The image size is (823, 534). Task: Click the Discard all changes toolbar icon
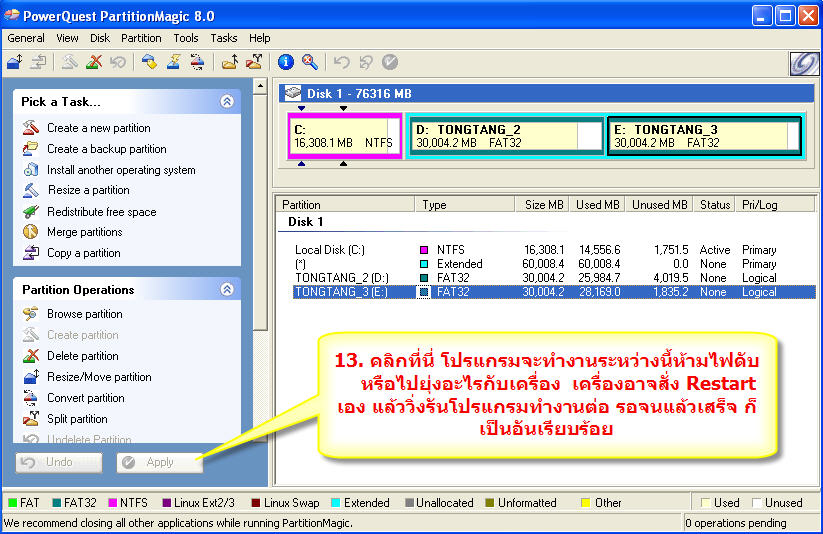coord(366,62)
